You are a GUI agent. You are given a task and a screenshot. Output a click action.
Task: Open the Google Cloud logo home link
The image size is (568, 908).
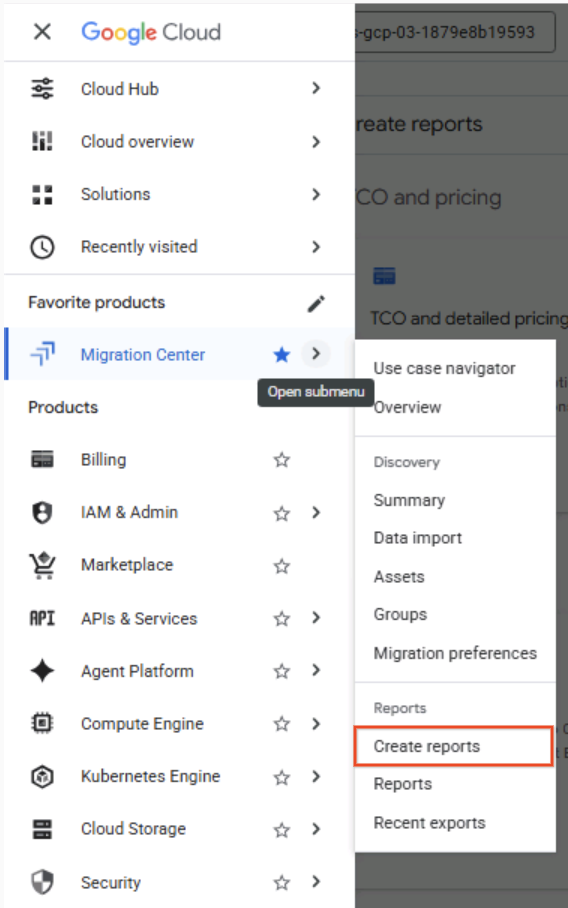point(151,32)
